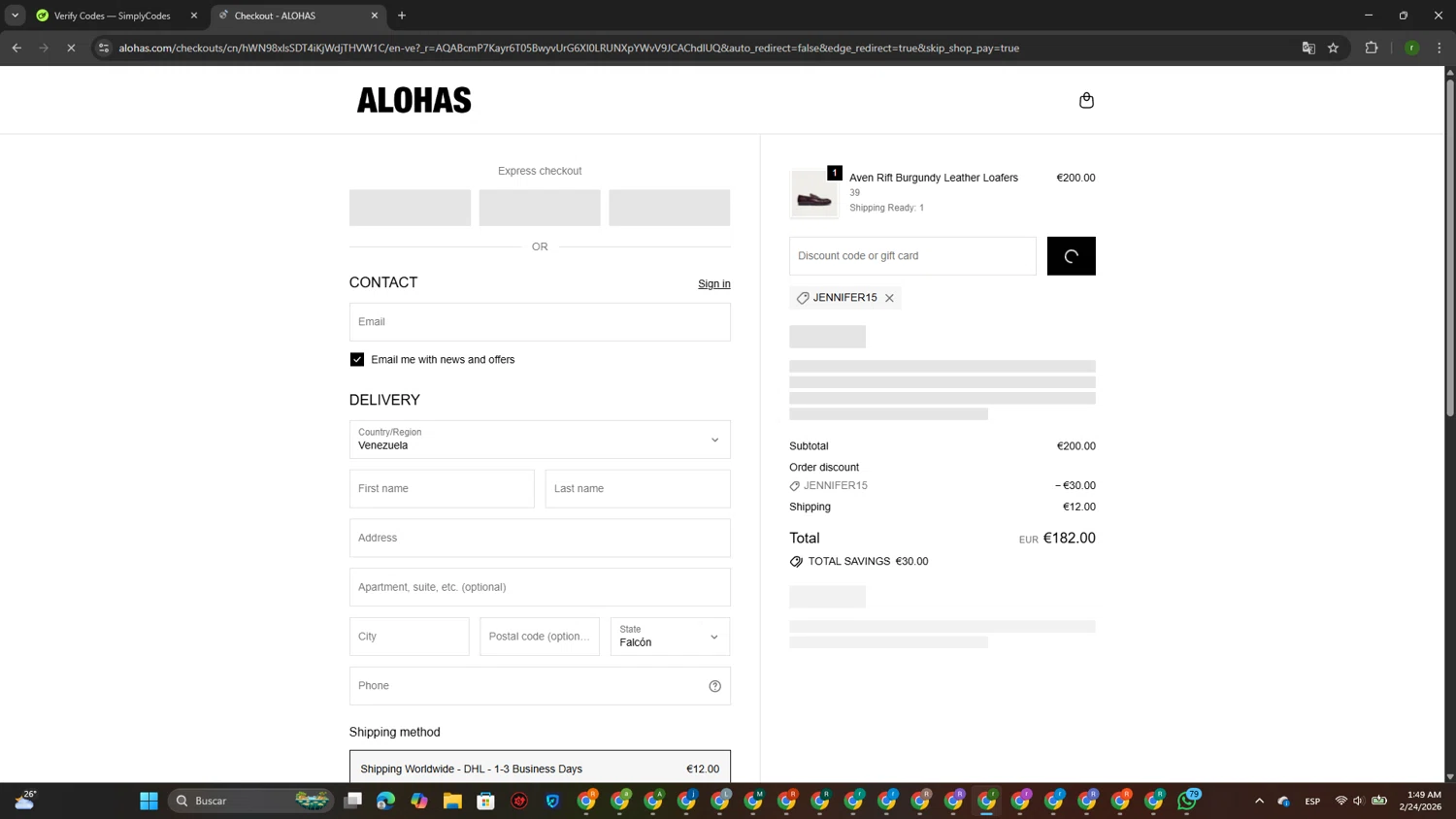Open Copilot from the taskbar
This screenshot has width=1456, height=819.
tap(419, 801)
